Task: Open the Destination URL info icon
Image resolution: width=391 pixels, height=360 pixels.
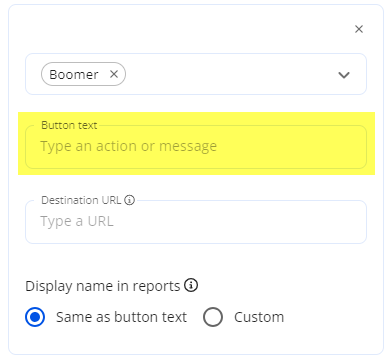Action: point(129,200)
